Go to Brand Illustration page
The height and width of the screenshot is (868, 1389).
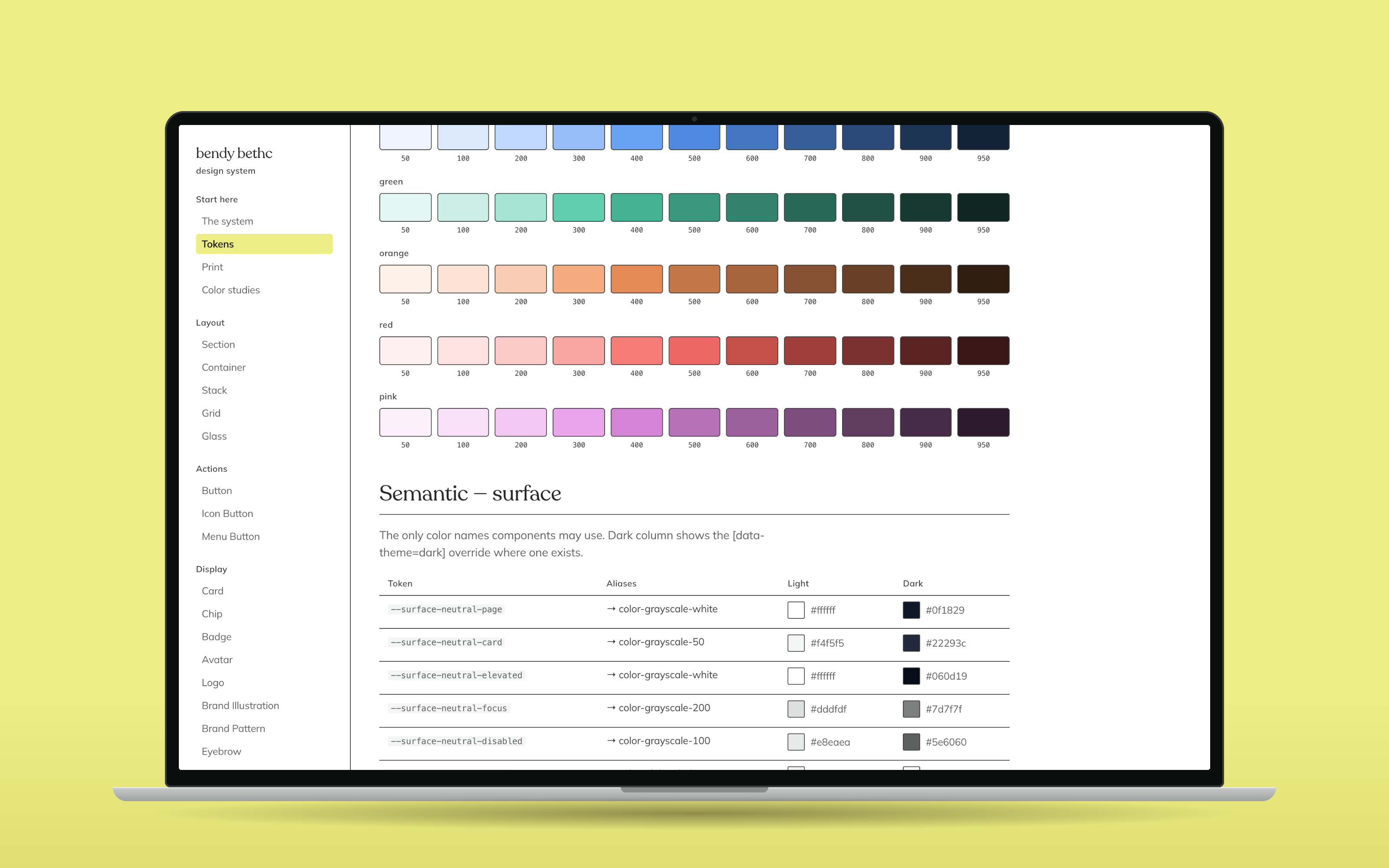click(x=240, y=706)
